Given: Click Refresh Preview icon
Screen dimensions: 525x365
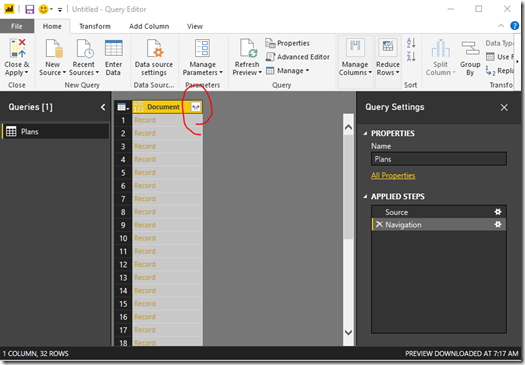Looking at the screenshot, I should (x=248, y=48).
